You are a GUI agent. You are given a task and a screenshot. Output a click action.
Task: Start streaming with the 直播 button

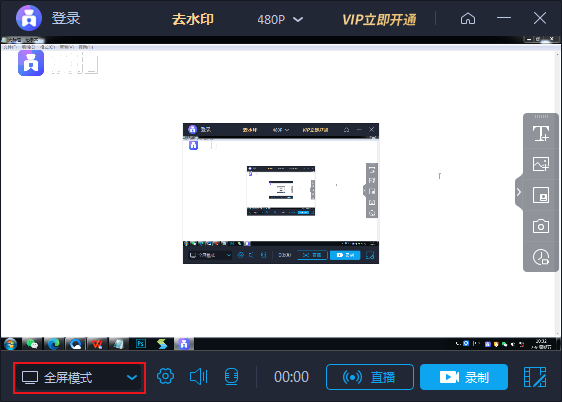tap(370, 377)
